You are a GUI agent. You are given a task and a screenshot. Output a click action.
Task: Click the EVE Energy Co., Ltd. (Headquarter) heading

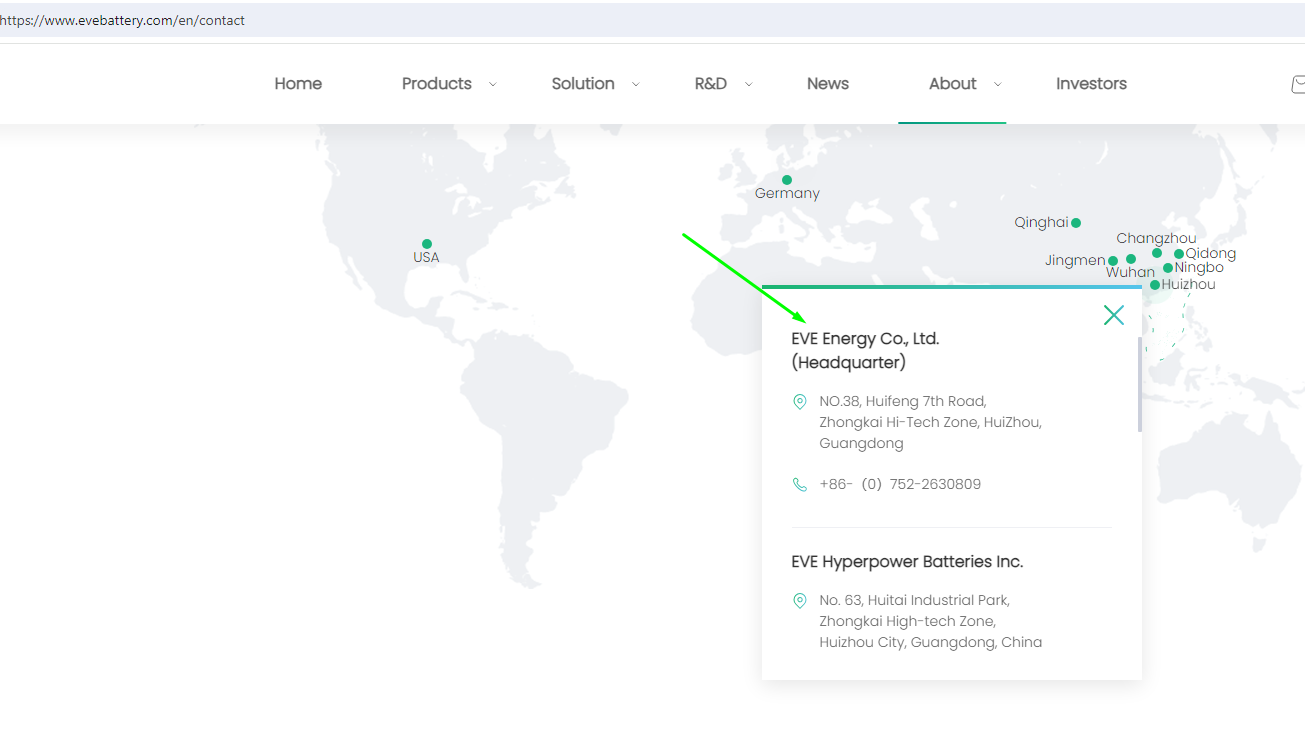(x=865, y=351)
